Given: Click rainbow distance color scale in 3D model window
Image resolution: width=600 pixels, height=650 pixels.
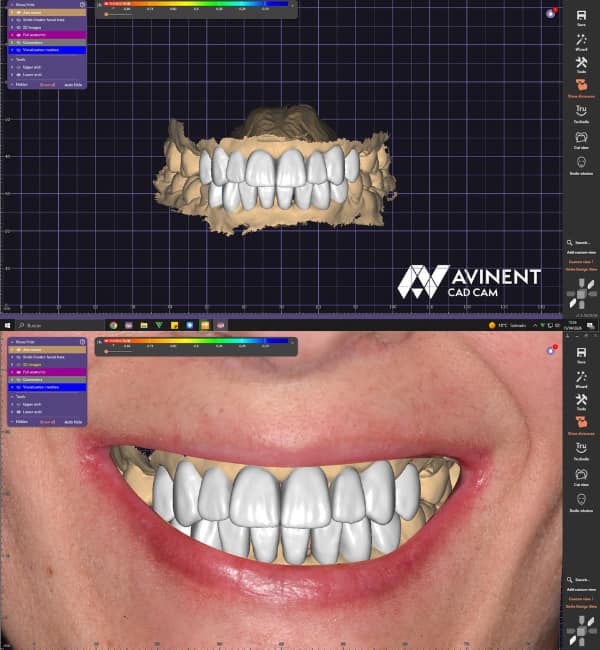Looking at the screenshot, I should click(x=197, y=4).
